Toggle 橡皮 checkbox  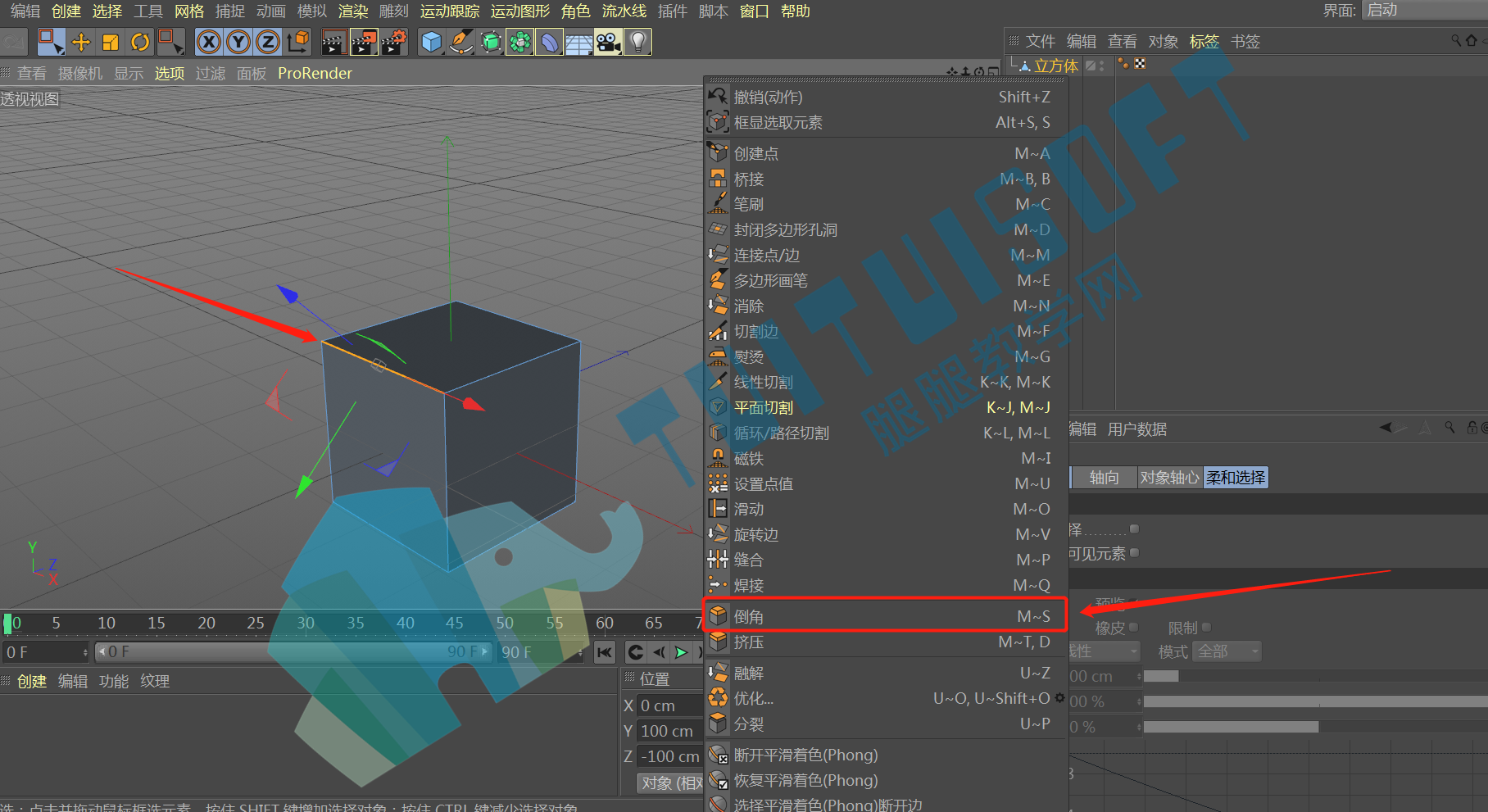1134,627
